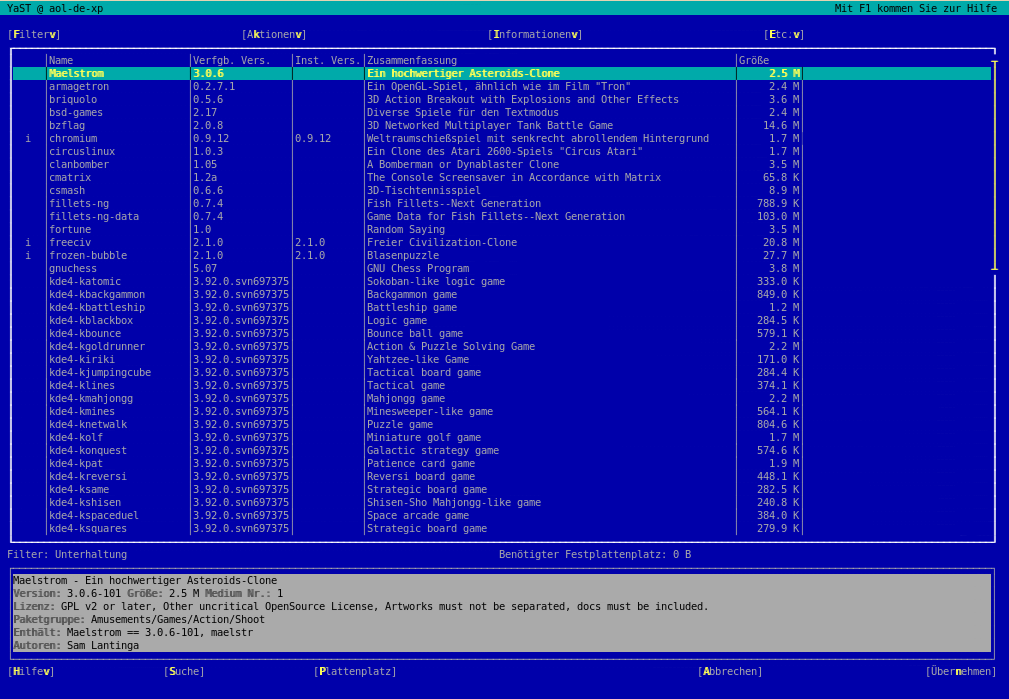Toggle installed status marker for chromium
1009x699 pixels.
[x=28, y=139]
